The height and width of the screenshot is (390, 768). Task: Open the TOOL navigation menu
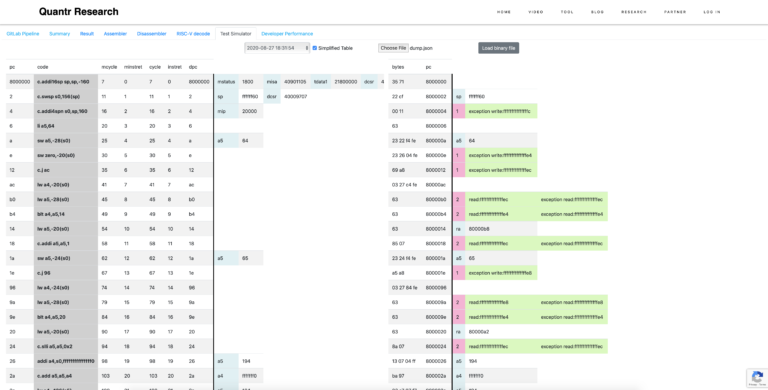[567, 12]
